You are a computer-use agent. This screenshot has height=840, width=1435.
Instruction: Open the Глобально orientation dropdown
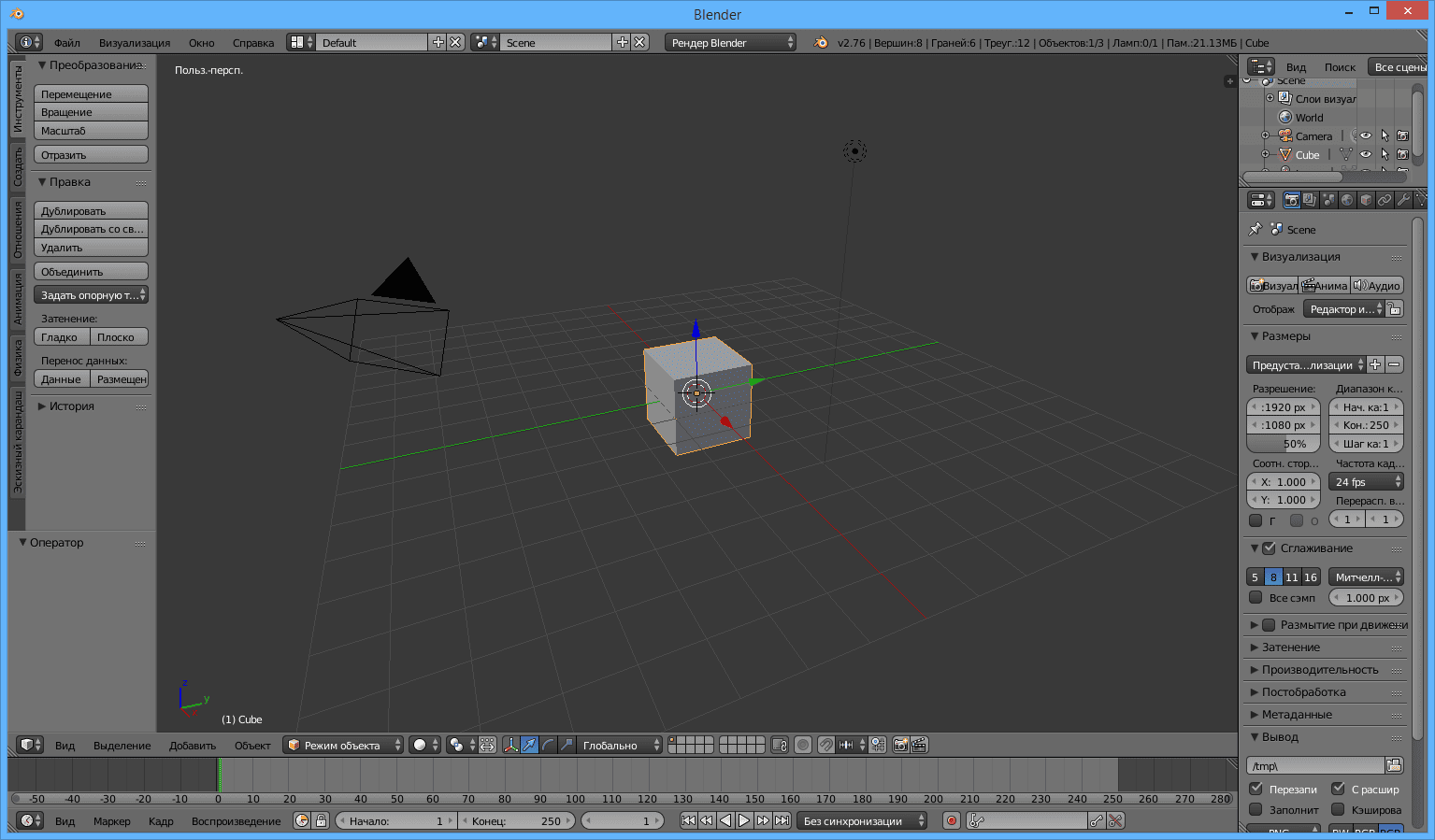(620, 745)
